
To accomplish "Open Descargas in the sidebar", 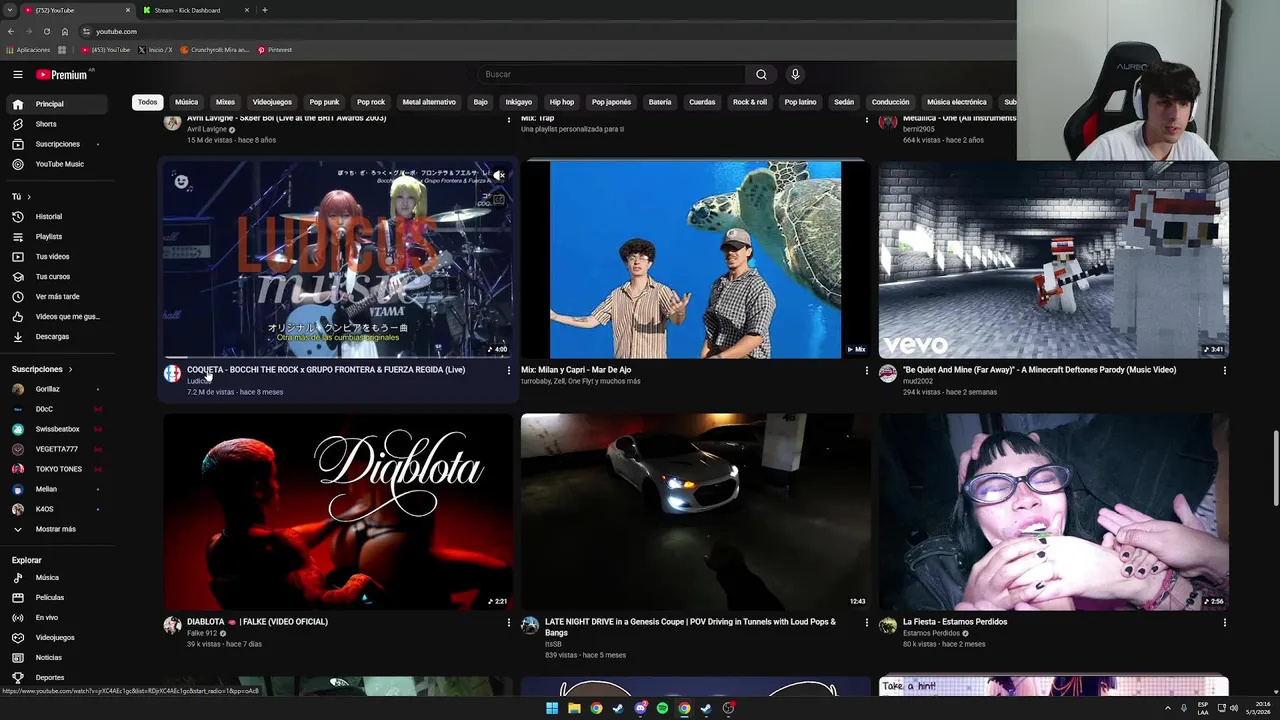I will 57,336.
